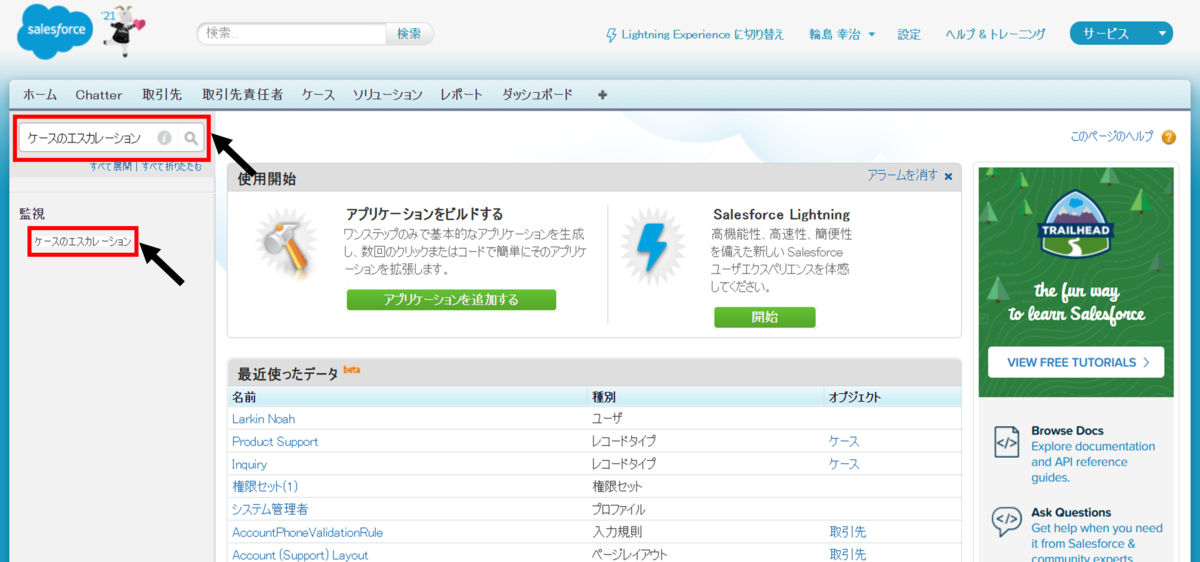Click the green 開始 button
The height and width of the screenshot is (562, 1200).
pyautogui.click(x=764, y=317)
